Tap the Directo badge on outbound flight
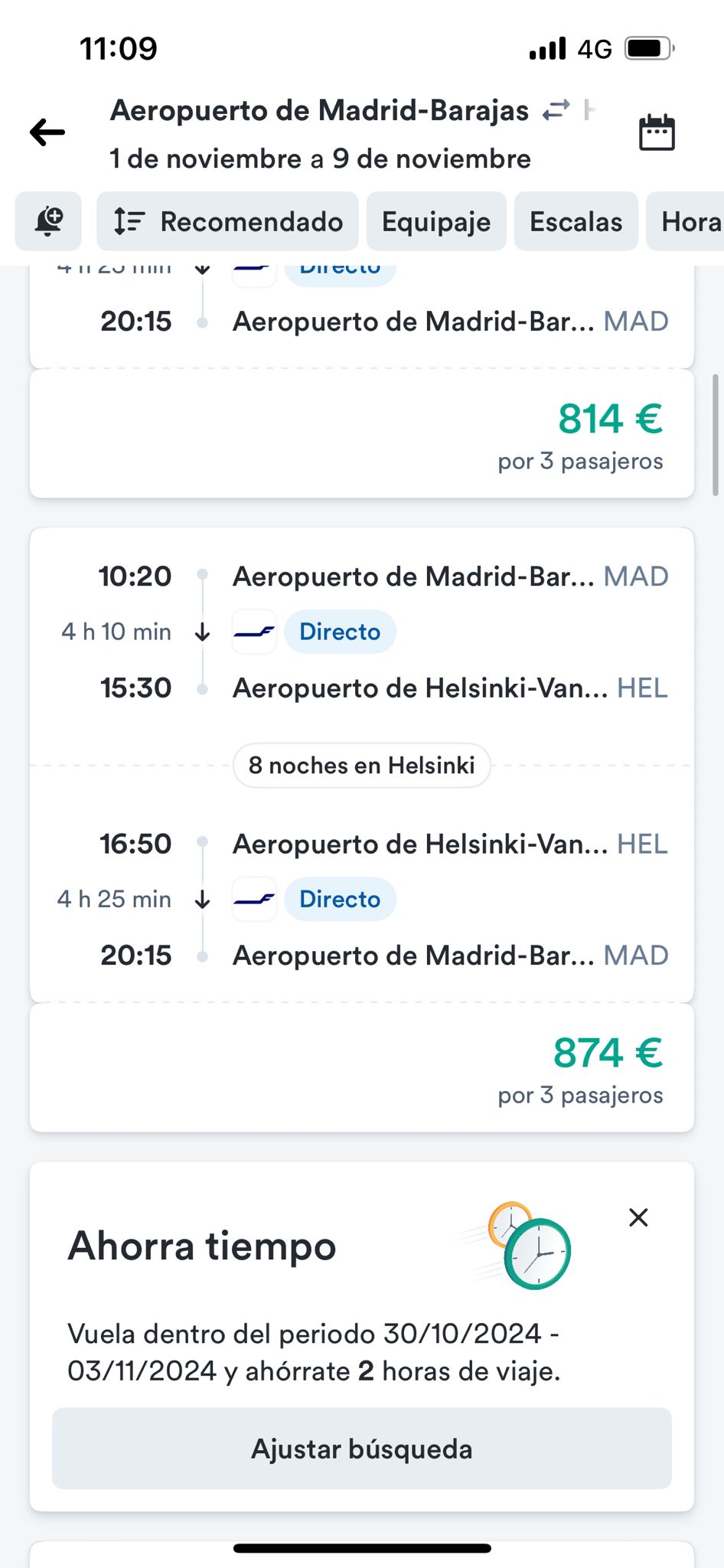Viewport: 724px width, 1568px height. [340, 632]
